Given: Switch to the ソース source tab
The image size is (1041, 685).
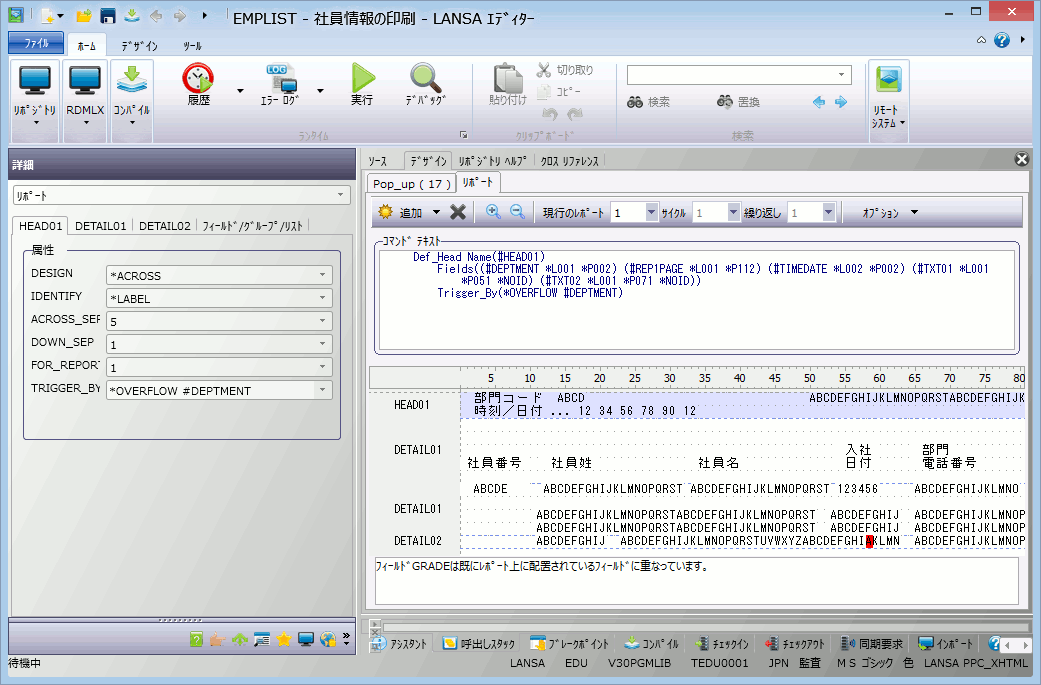Looking at the screenshot, I should click(x=378, y=161).
